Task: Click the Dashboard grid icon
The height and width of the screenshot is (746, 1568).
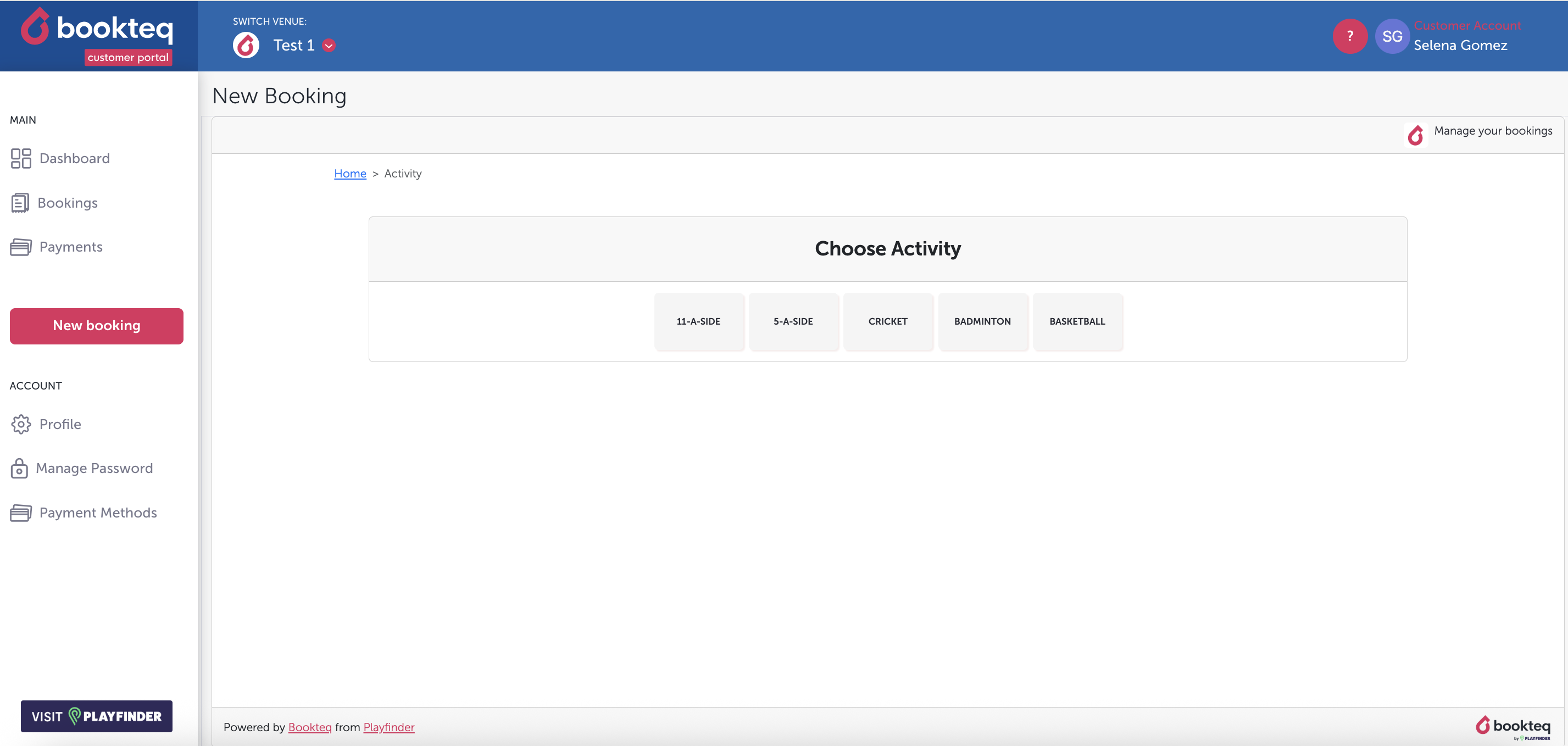Action: click(x=21, y=158)
